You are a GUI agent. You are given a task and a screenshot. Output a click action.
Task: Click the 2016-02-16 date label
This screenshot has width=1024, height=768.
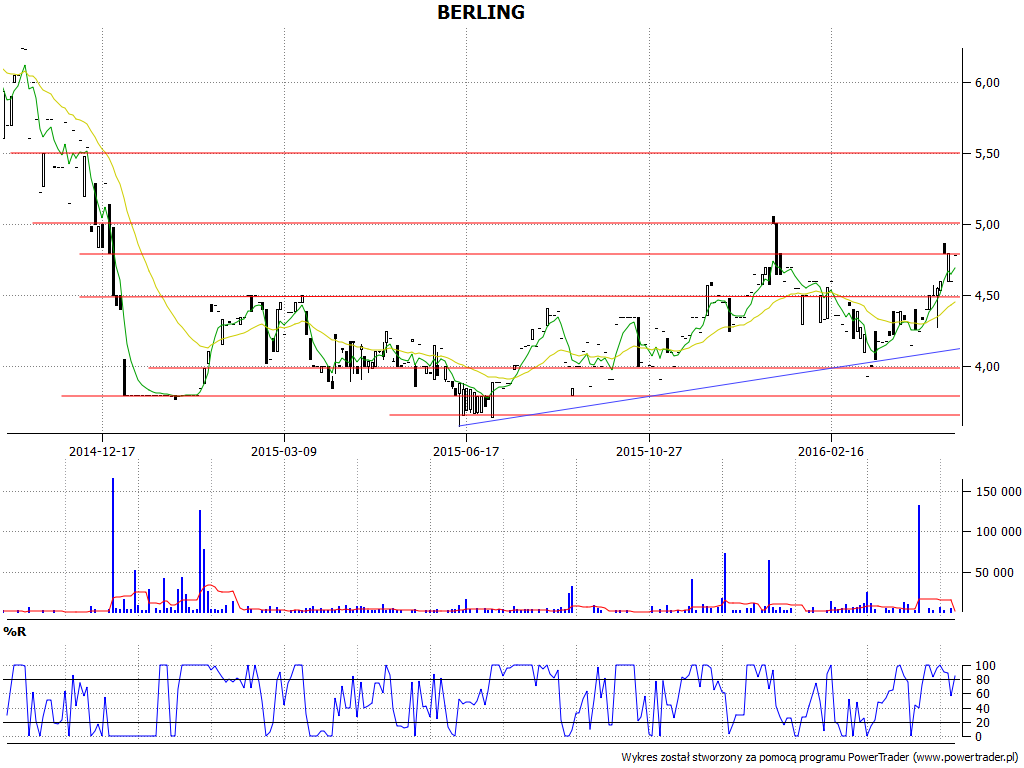831,451
